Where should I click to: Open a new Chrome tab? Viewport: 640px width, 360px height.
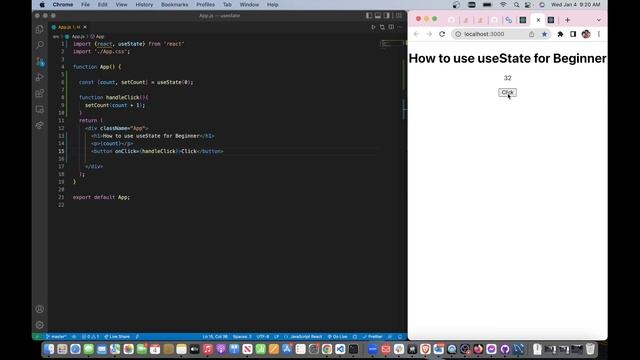click(x=567, y=20)
